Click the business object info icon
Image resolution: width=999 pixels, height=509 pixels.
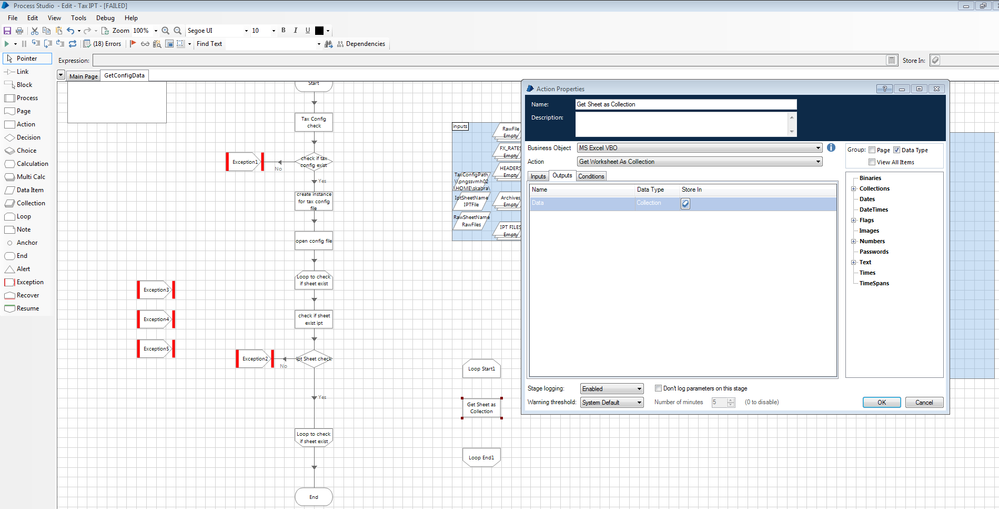[831, 148]
